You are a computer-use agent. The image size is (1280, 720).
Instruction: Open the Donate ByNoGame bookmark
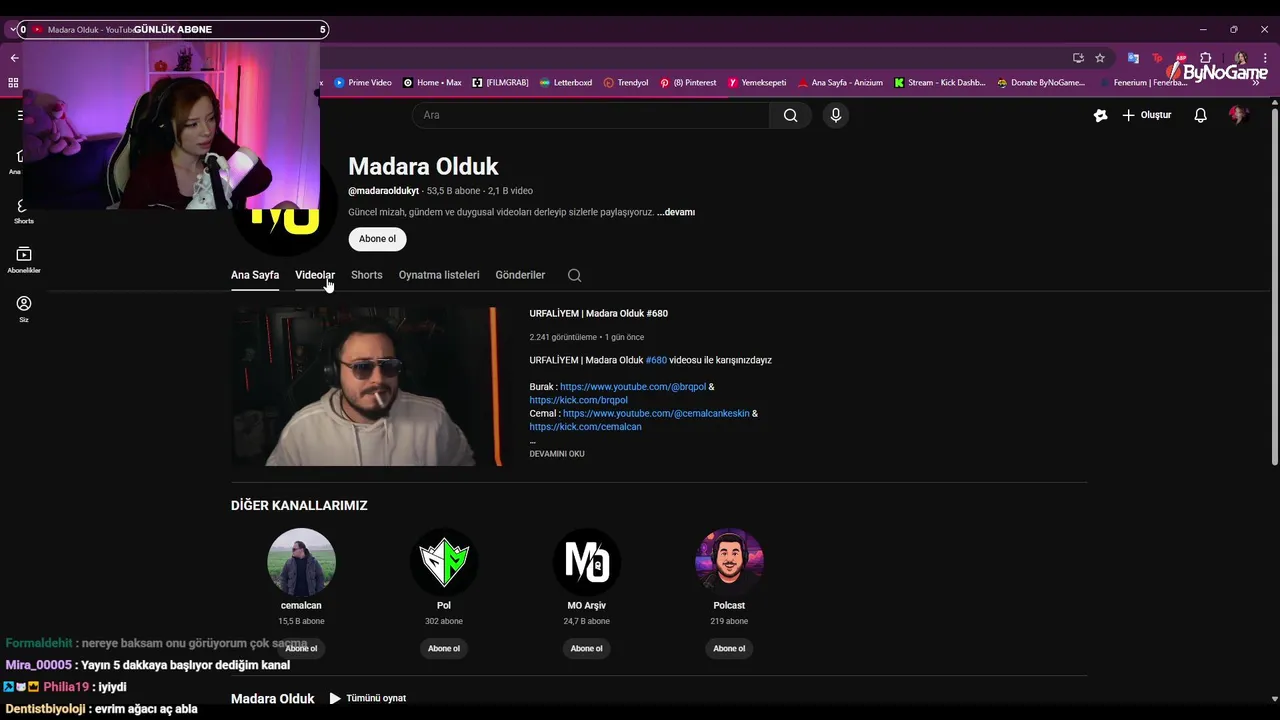[x=1041, y=83]
